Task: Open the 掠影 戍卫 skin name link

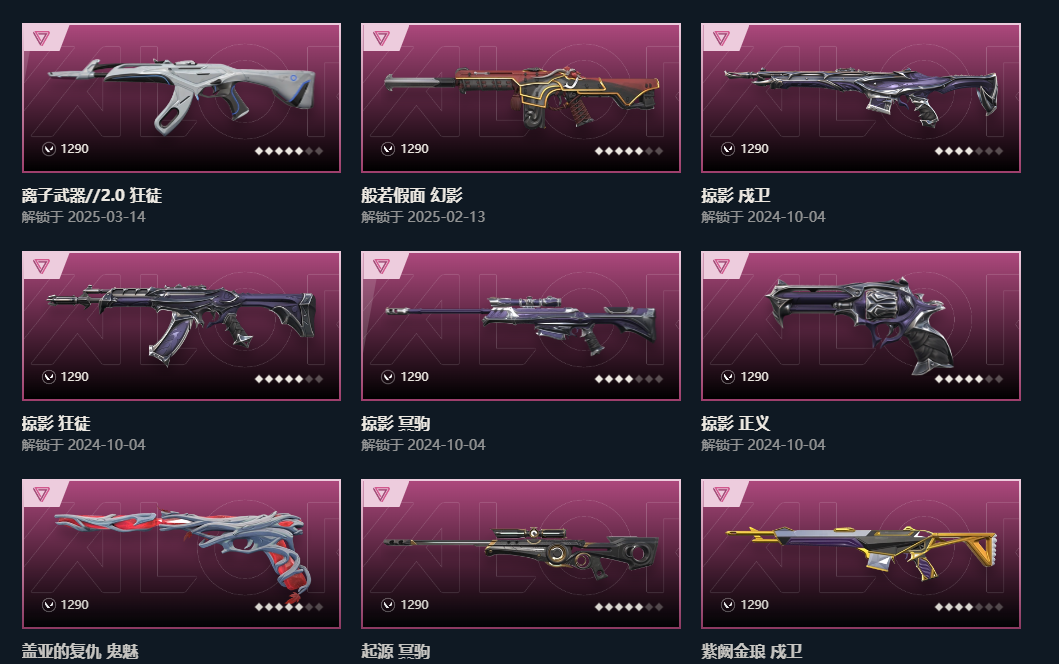Action: click(x=735, y=195)
